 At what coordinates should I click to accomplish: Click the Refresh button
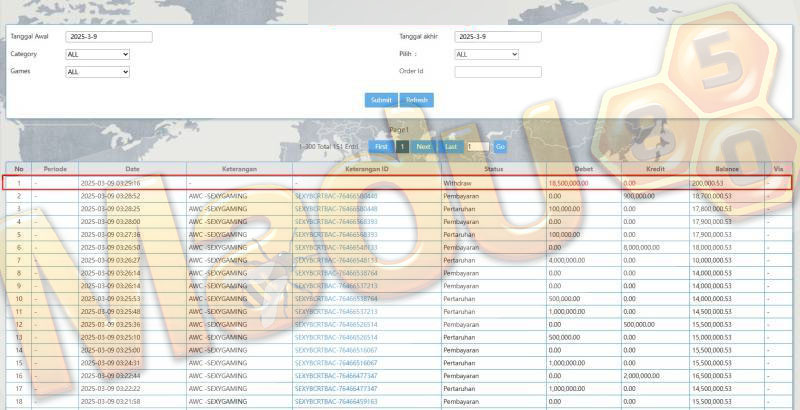click(417, 100)
